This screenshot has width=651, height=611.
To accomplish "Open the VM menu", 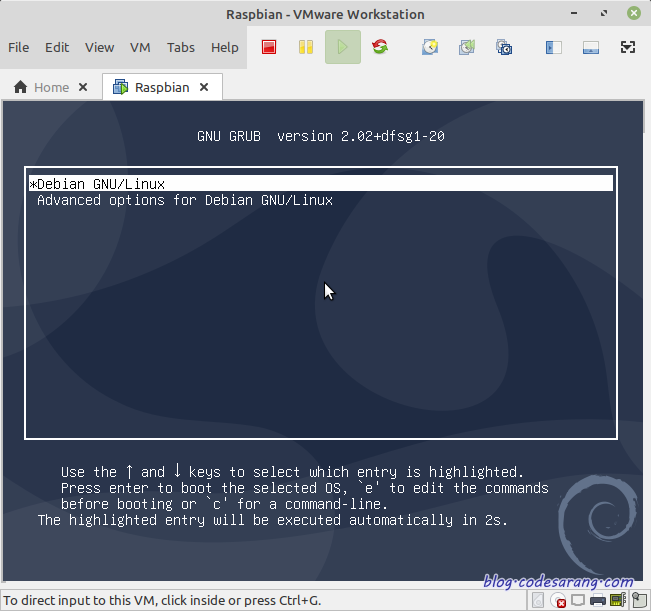I will (140, 47).
